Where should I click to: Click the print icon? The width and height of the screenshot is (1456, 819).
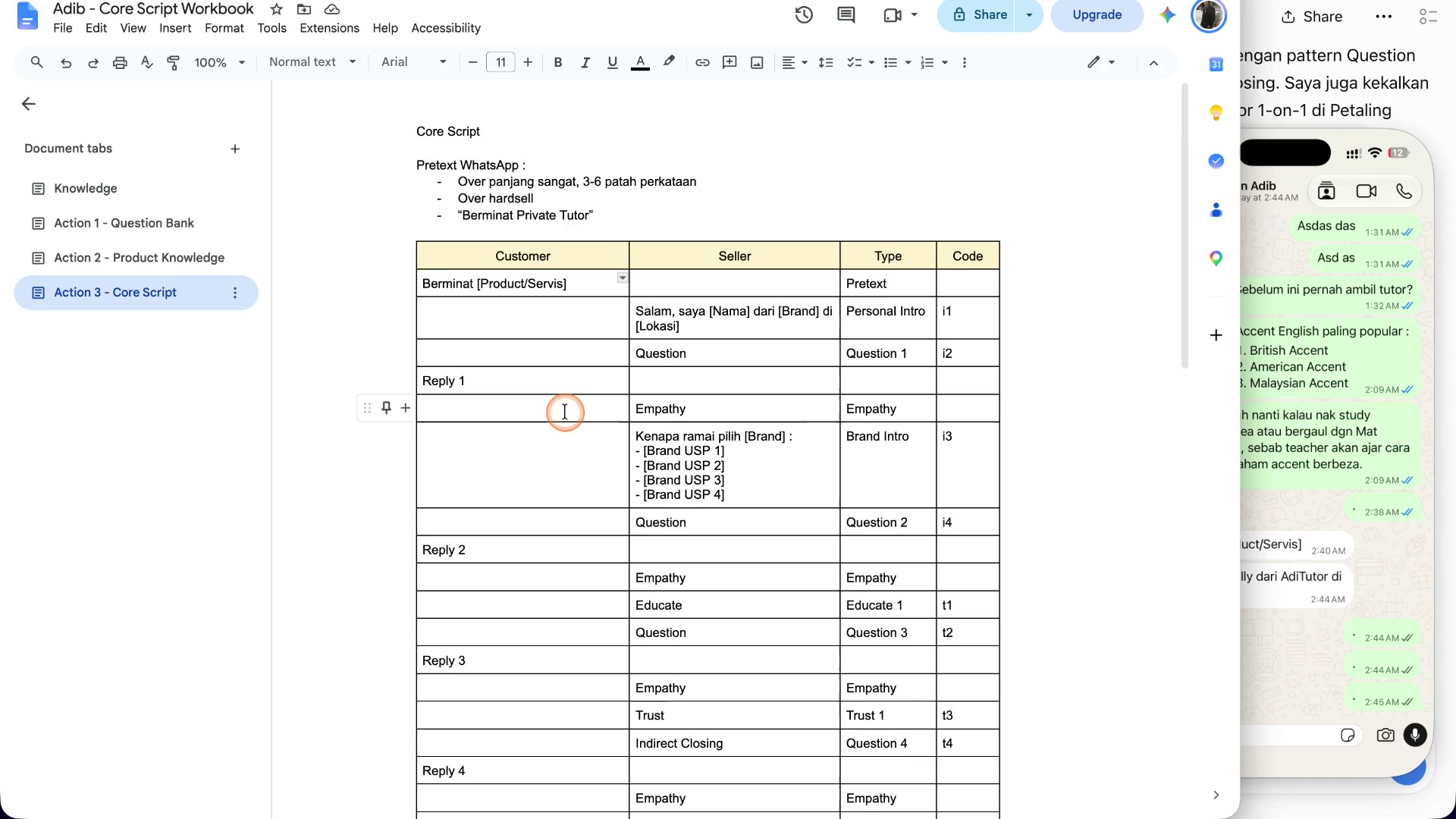click(120, 63)
